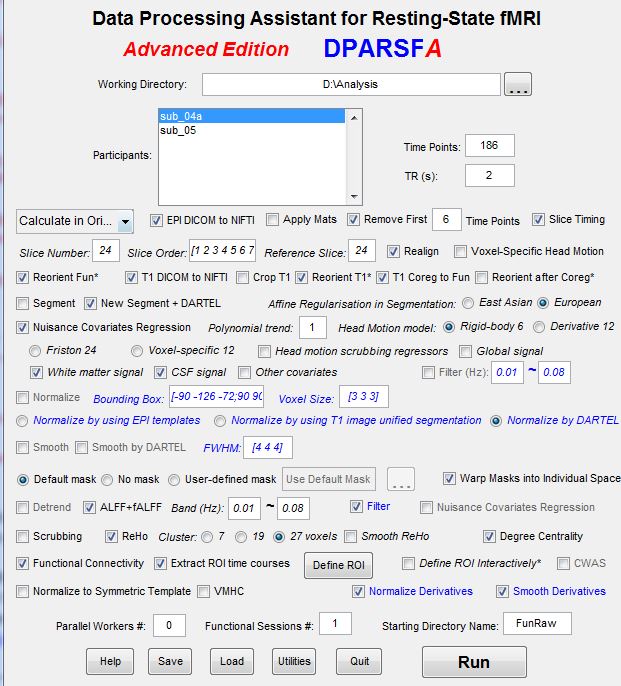Select participant sub_05 in the list
Screen dimensions: 621x686
[x=252, y=130]
